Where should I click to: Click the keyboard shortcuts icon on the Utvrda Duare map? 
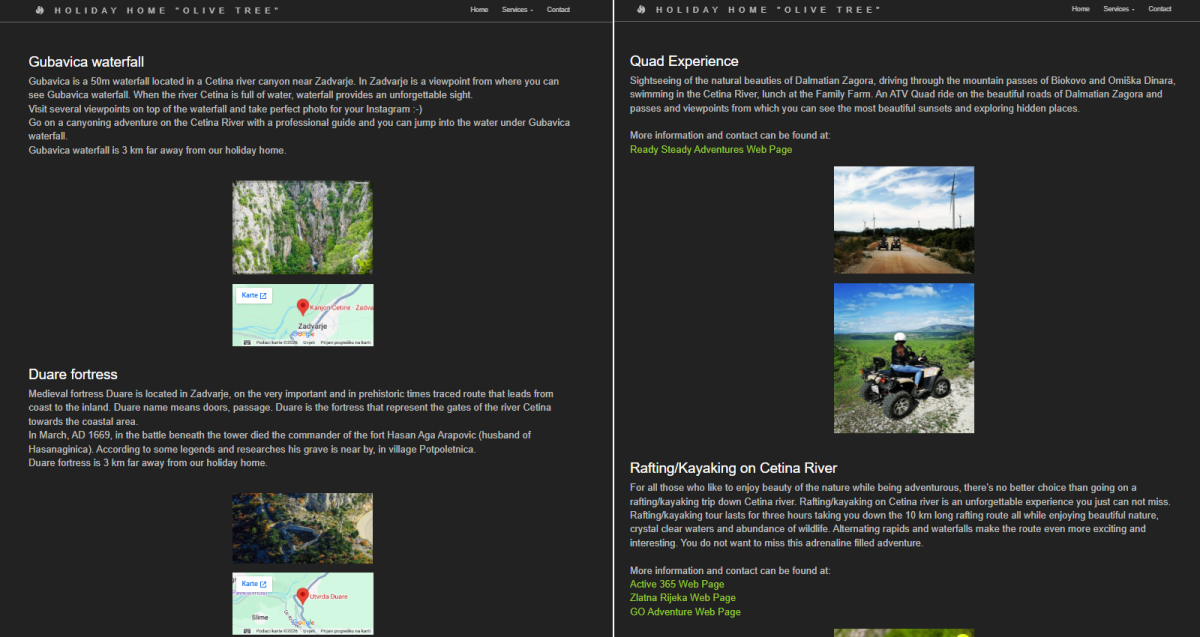(247, 631)
